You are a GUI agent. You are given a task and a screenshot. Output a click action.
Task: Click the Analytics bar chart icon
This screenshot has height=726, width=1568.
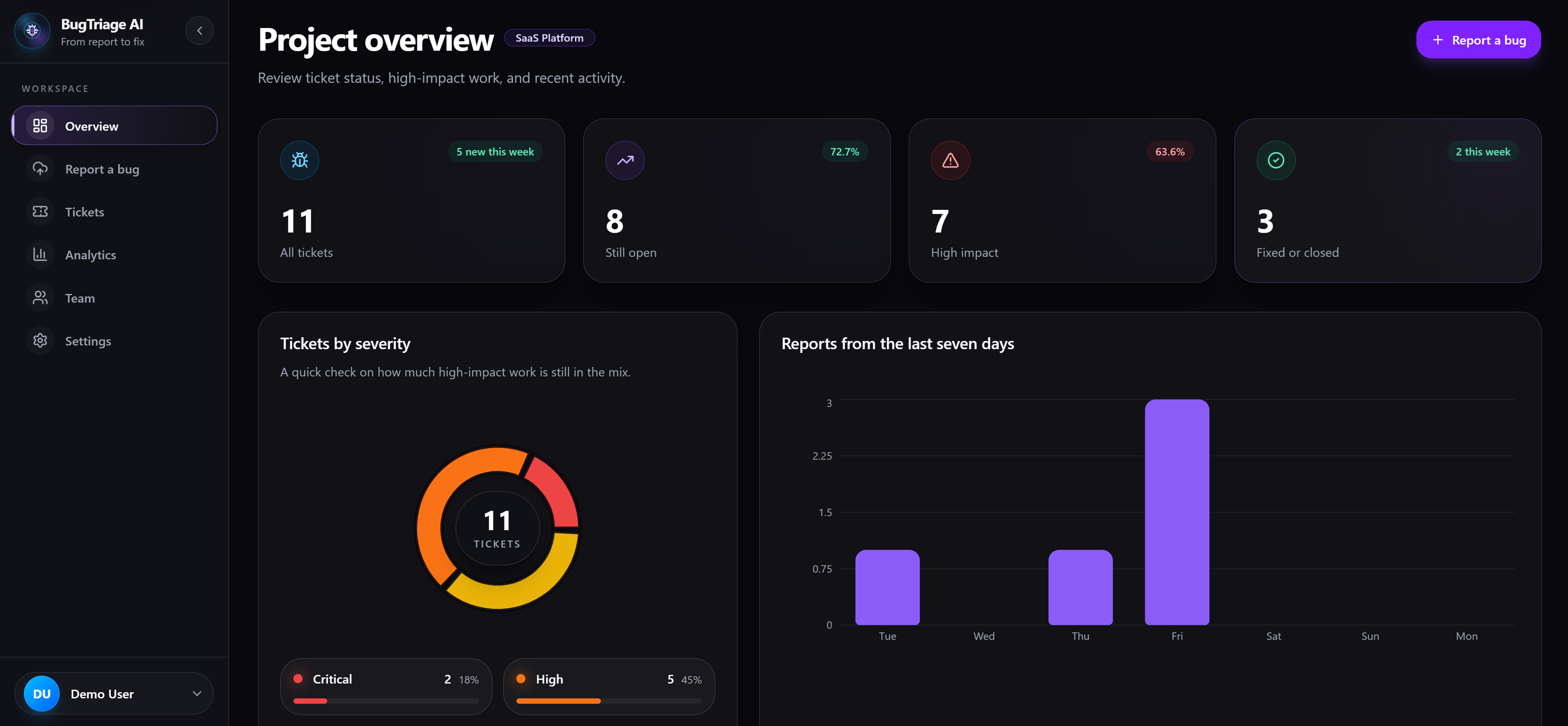(40, 255)
